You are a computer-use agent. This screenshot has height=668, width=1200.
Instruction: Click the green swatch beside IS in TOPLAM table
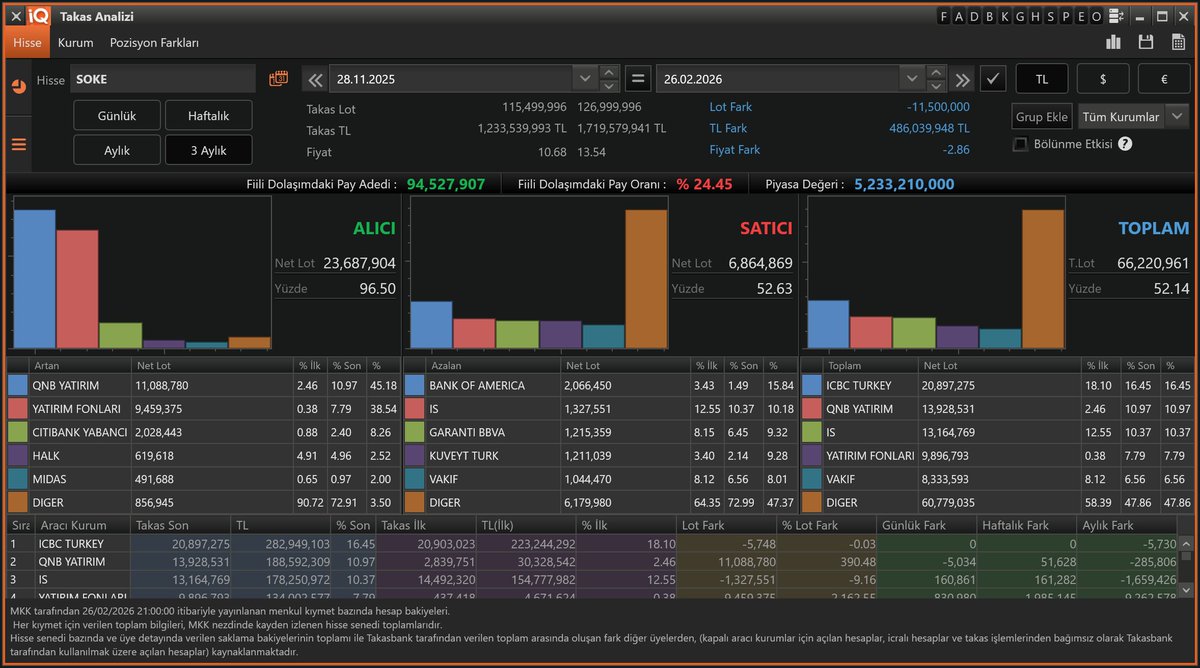(x=812, y=432)
